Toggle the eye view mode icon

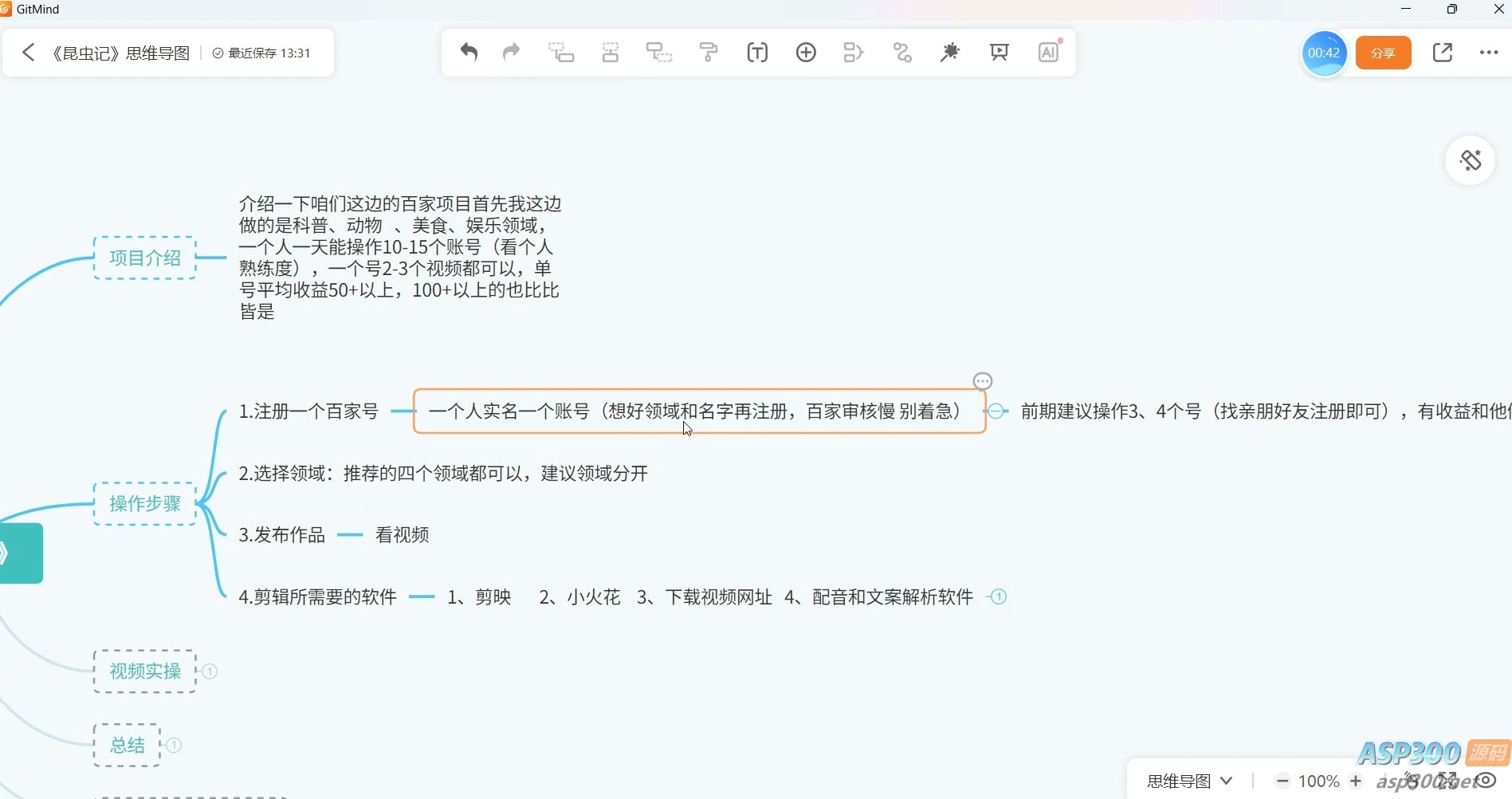click(1486, 780)
